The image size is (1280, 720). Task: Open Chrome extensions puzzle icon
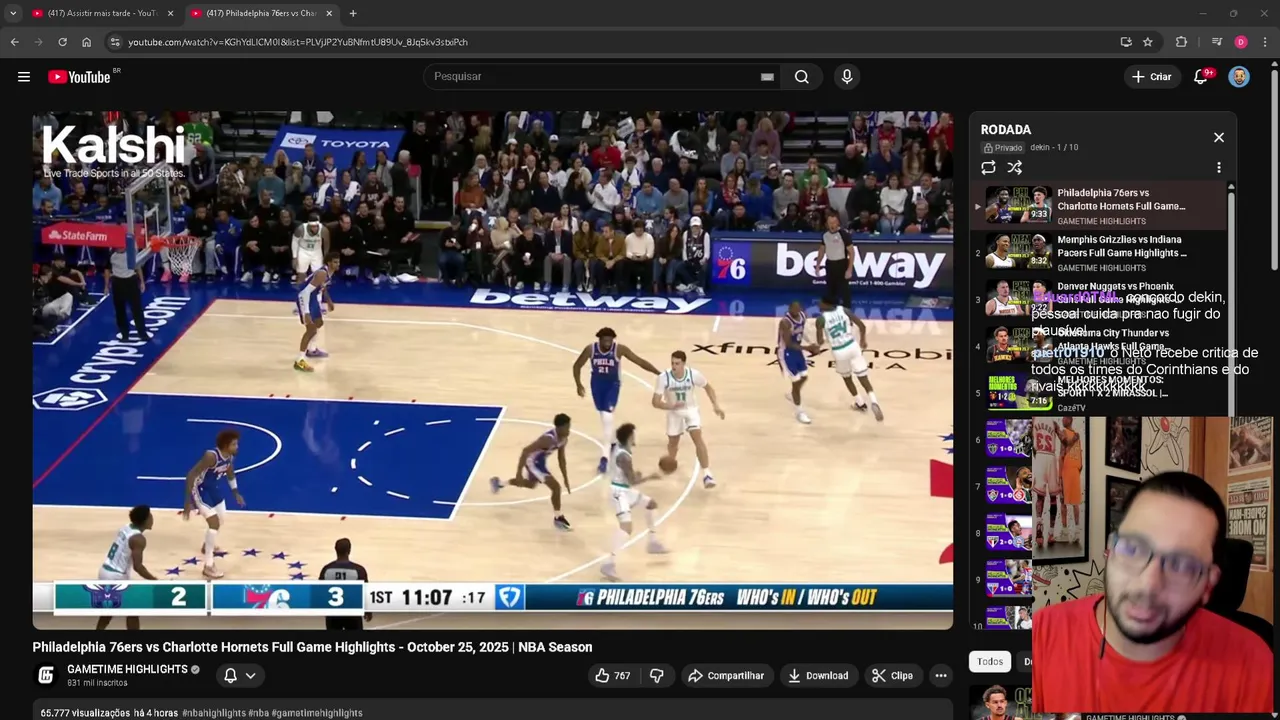click(1181, 42)
